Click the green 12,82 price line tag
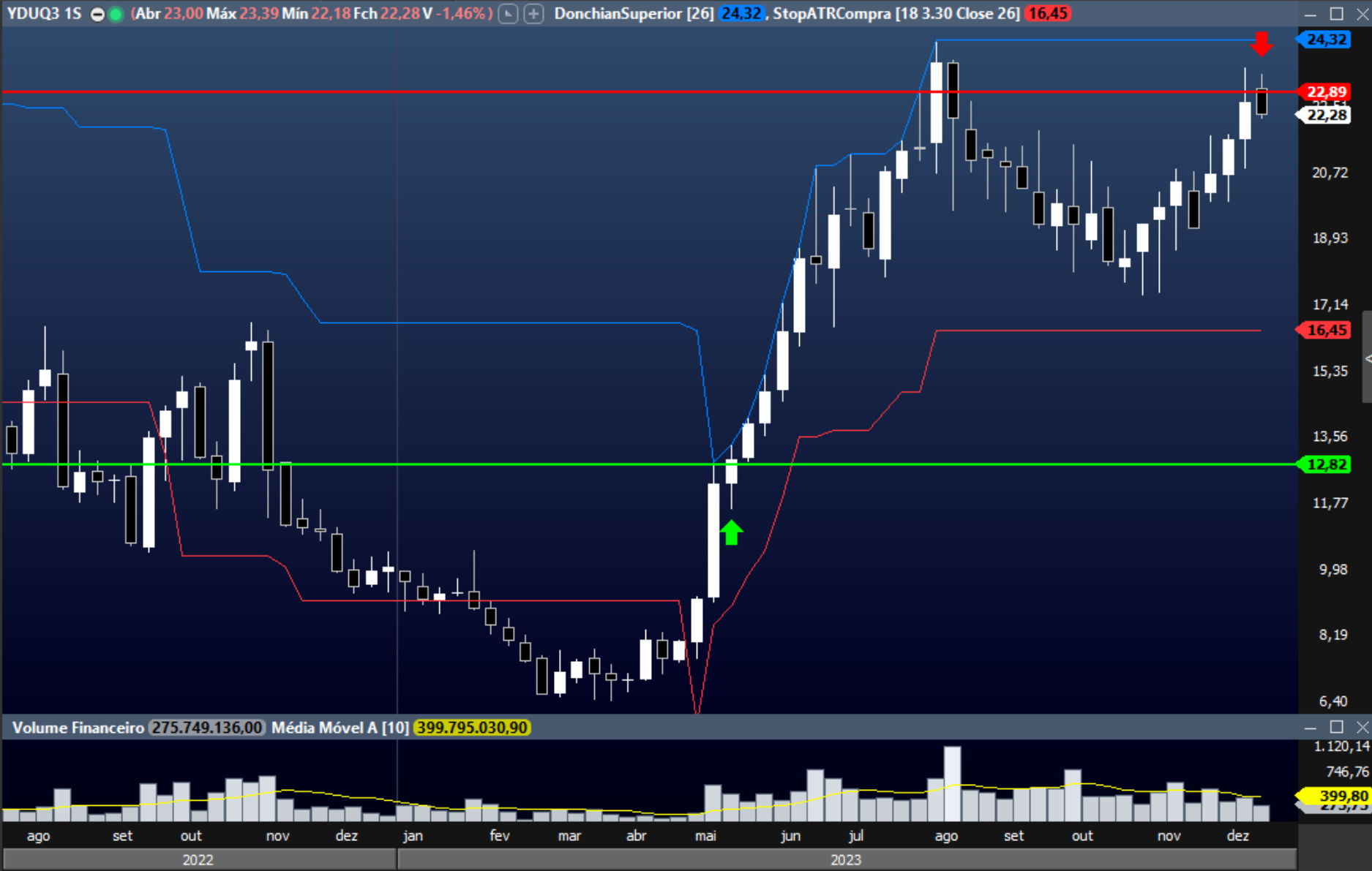Viewport: 1372px width, 871px height. click(x=1326, y=464)
